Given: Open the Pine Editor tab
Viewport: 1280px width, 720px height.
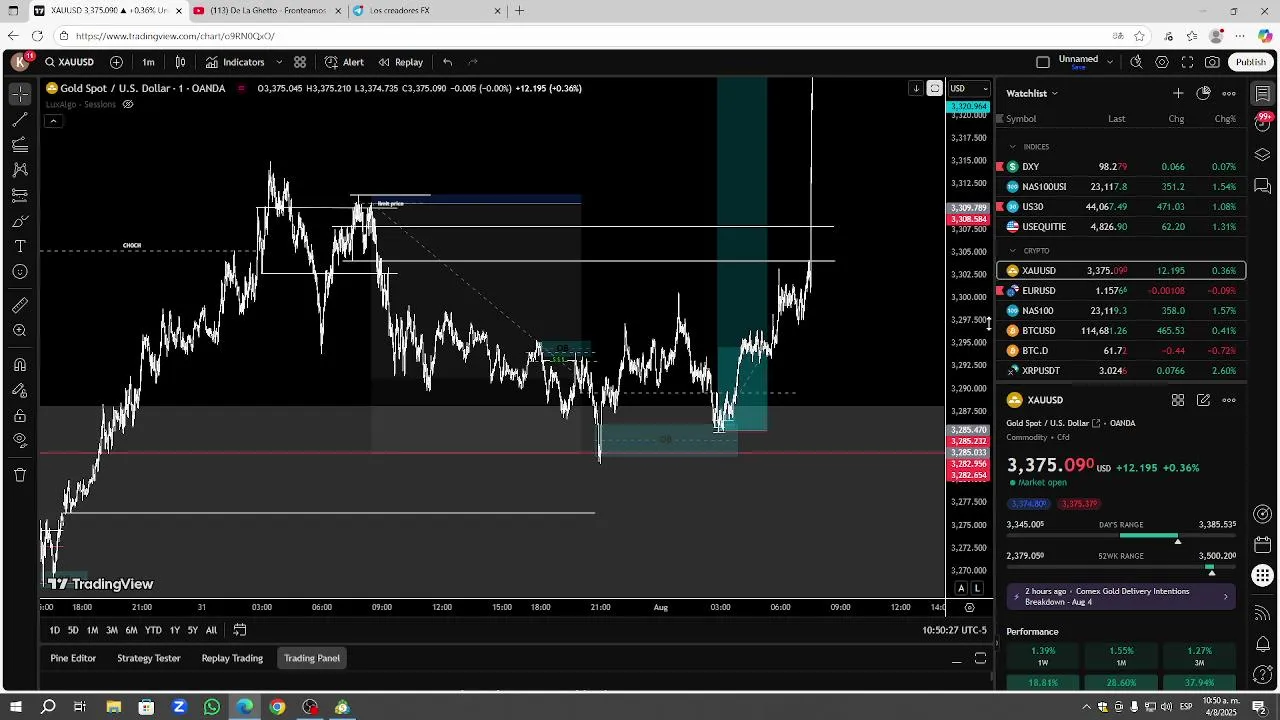Looking at the screenshot, I should point(73,658).
